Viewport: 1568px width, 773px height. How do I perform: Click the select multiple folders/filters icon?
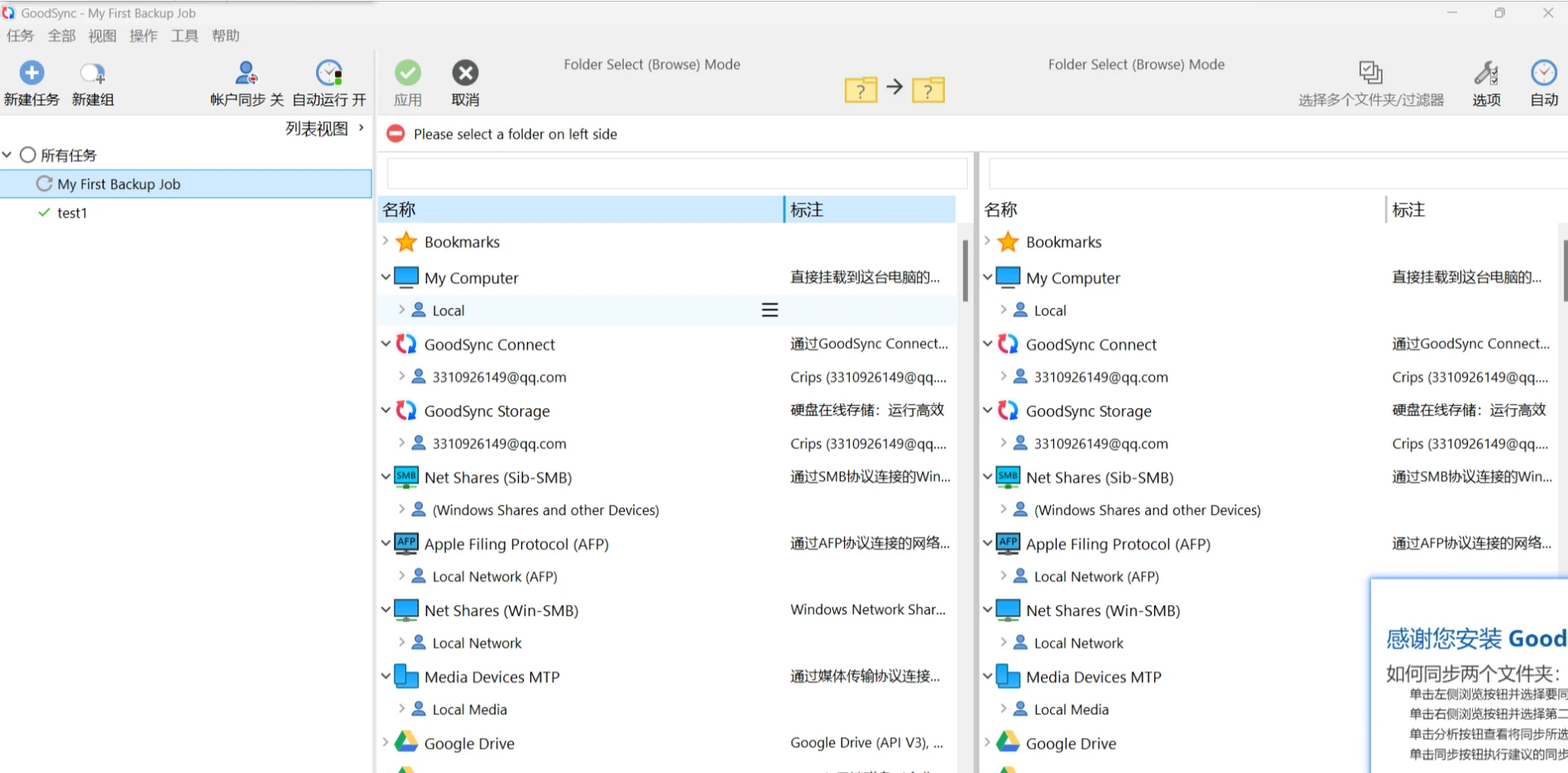tap(1370, 74)
